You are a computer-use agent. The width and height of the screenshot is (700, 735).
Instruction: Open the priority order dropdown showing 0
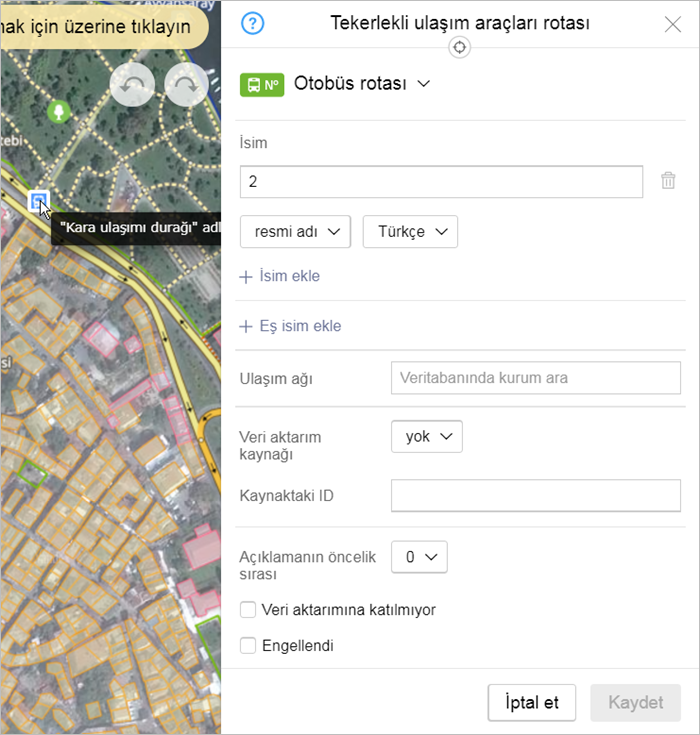point(419,557)
